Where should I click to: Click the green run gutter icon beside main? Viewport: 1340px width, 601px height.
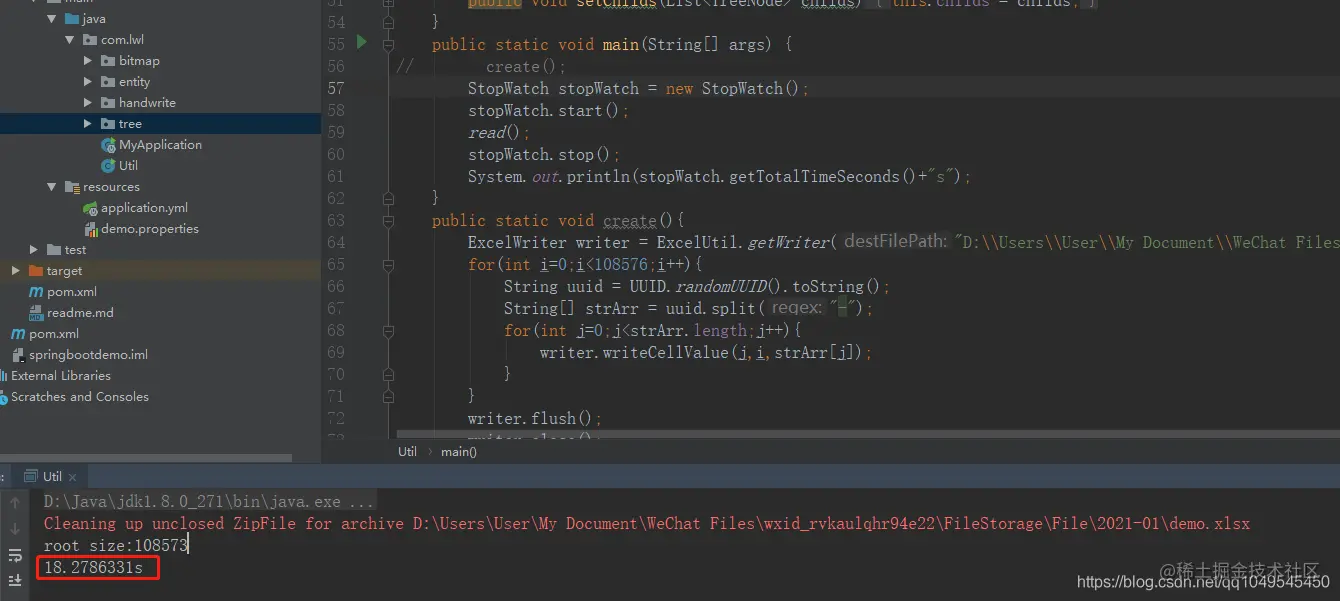[x=362, y=44]
